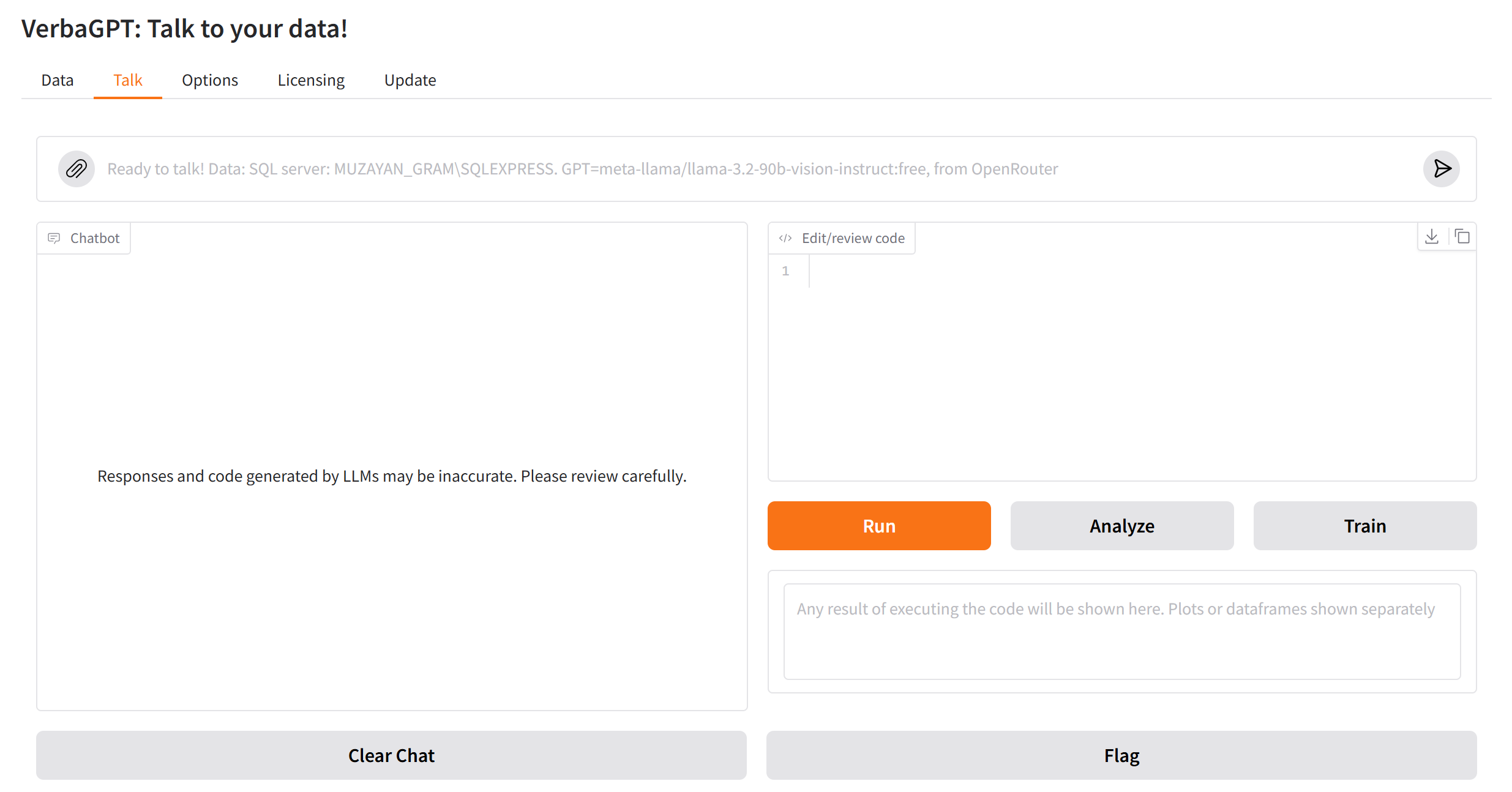Open the Licensing tab
The width and height of the screenshot is (1512, 792).
(x=310, y=80)
